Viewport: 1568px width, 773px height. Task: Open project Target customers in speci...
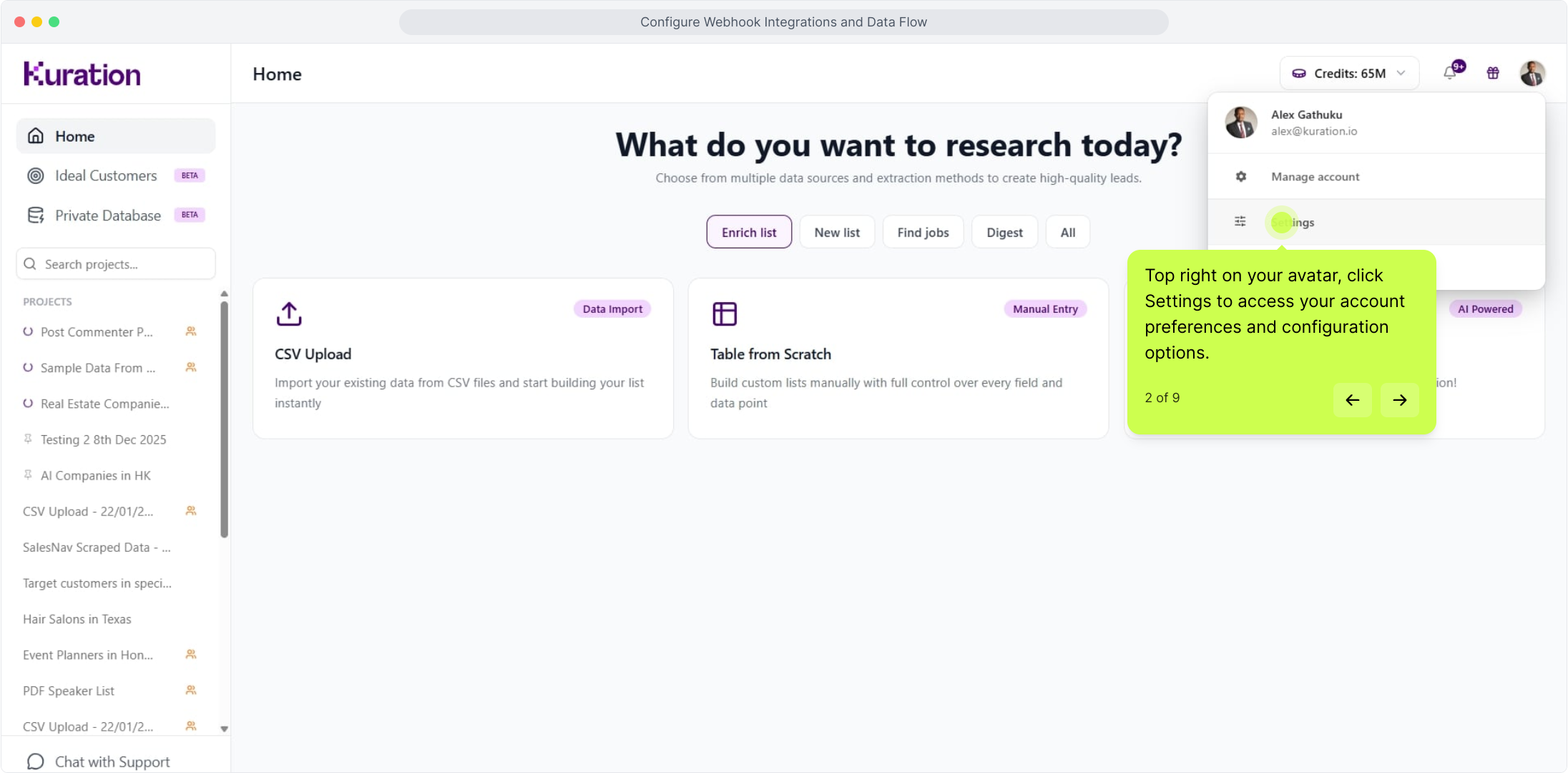coord(97,583)
